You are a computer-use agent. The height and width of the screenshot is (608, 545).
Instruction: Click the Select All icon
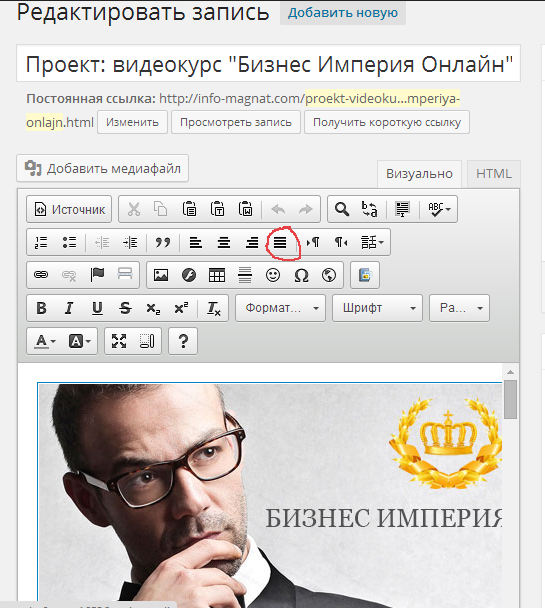[x=402, y=209]
